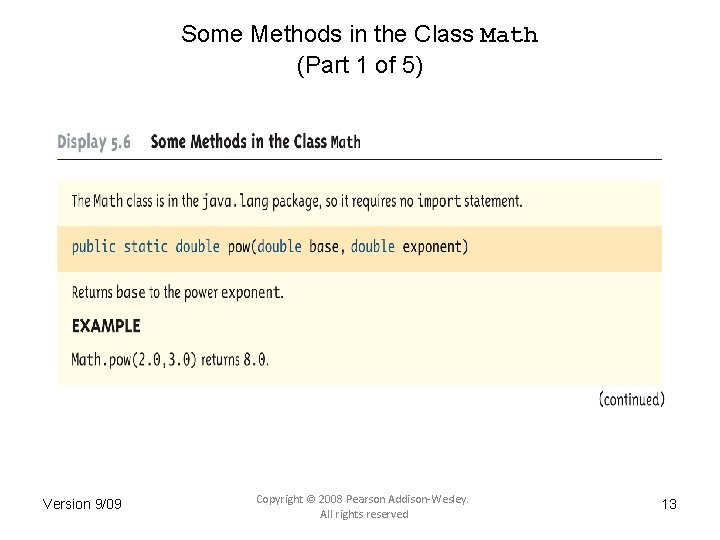
Task: Click the sentence about java.lang package
Action: coord(296,201)
